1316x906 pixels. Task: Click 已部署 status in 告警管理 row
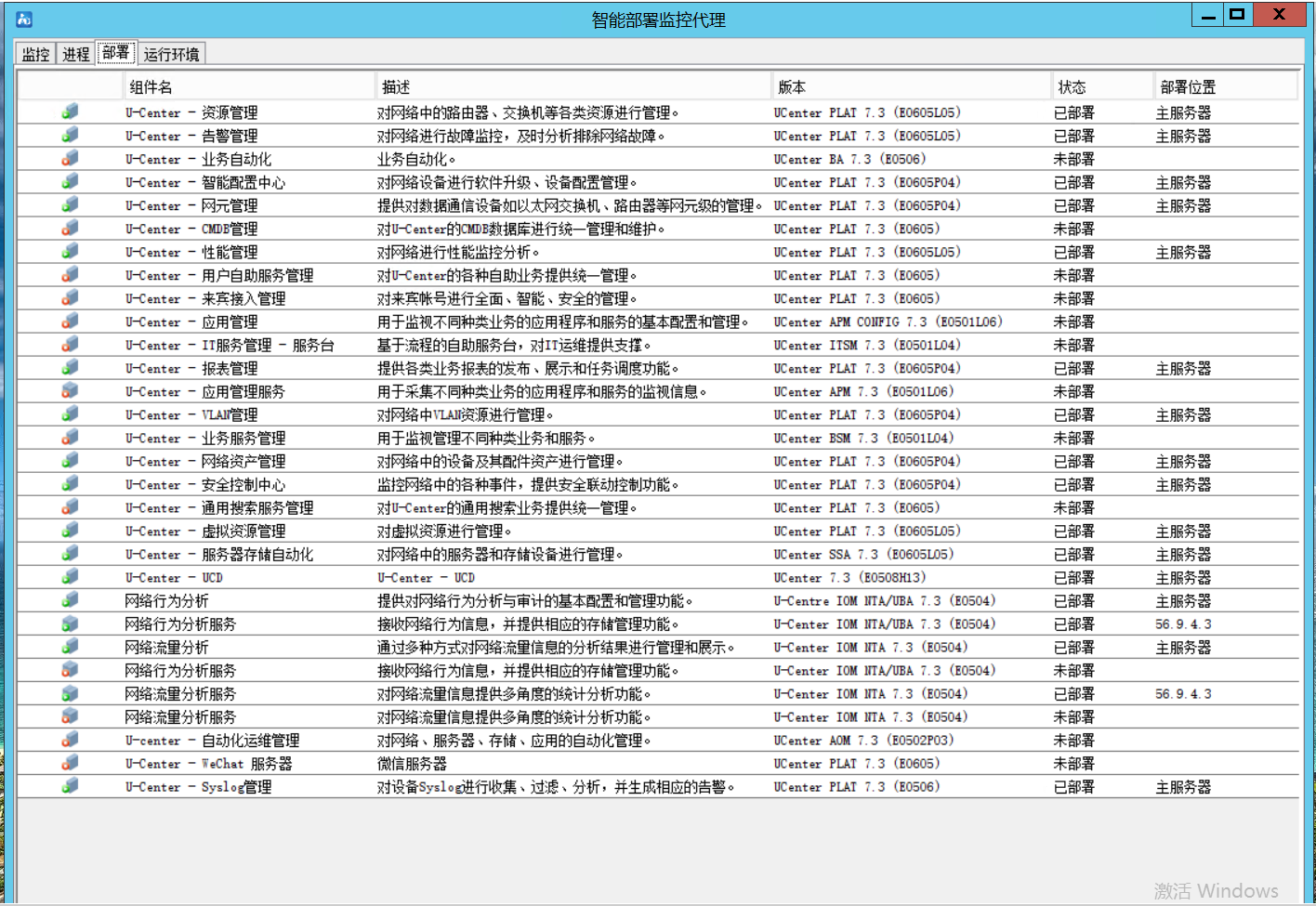pyautogui.click(x=1073, y=136)
